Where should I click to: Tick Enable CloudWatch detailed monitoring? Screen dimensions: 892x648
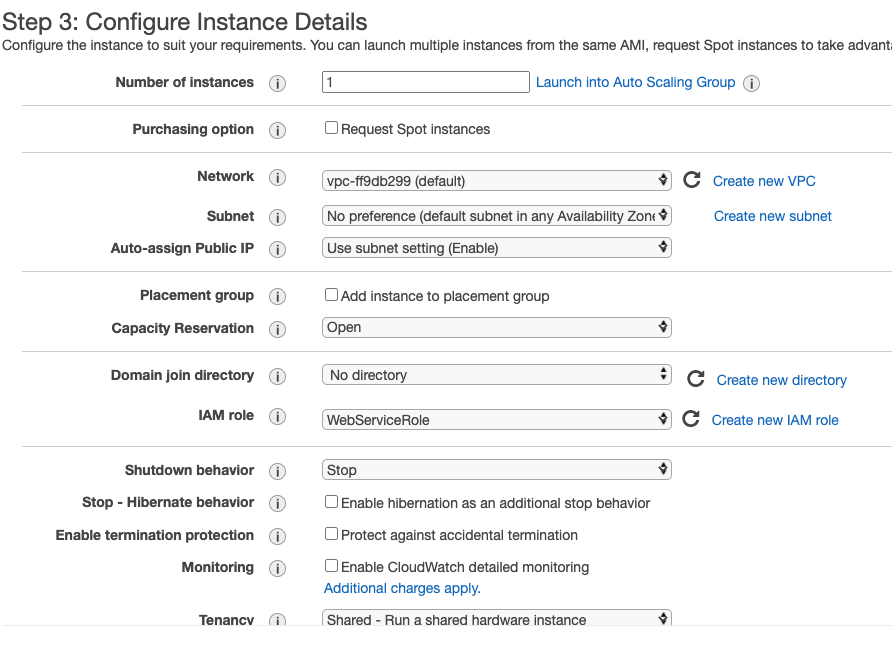pyautogui.click(x=331, y=566)
